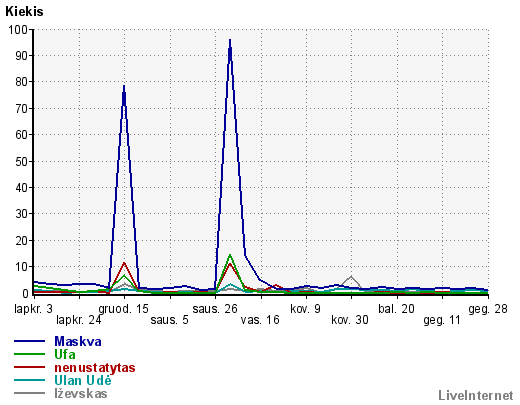
Task: Click the tallest blue peak near 96
Action: click(x=230, y=41)
